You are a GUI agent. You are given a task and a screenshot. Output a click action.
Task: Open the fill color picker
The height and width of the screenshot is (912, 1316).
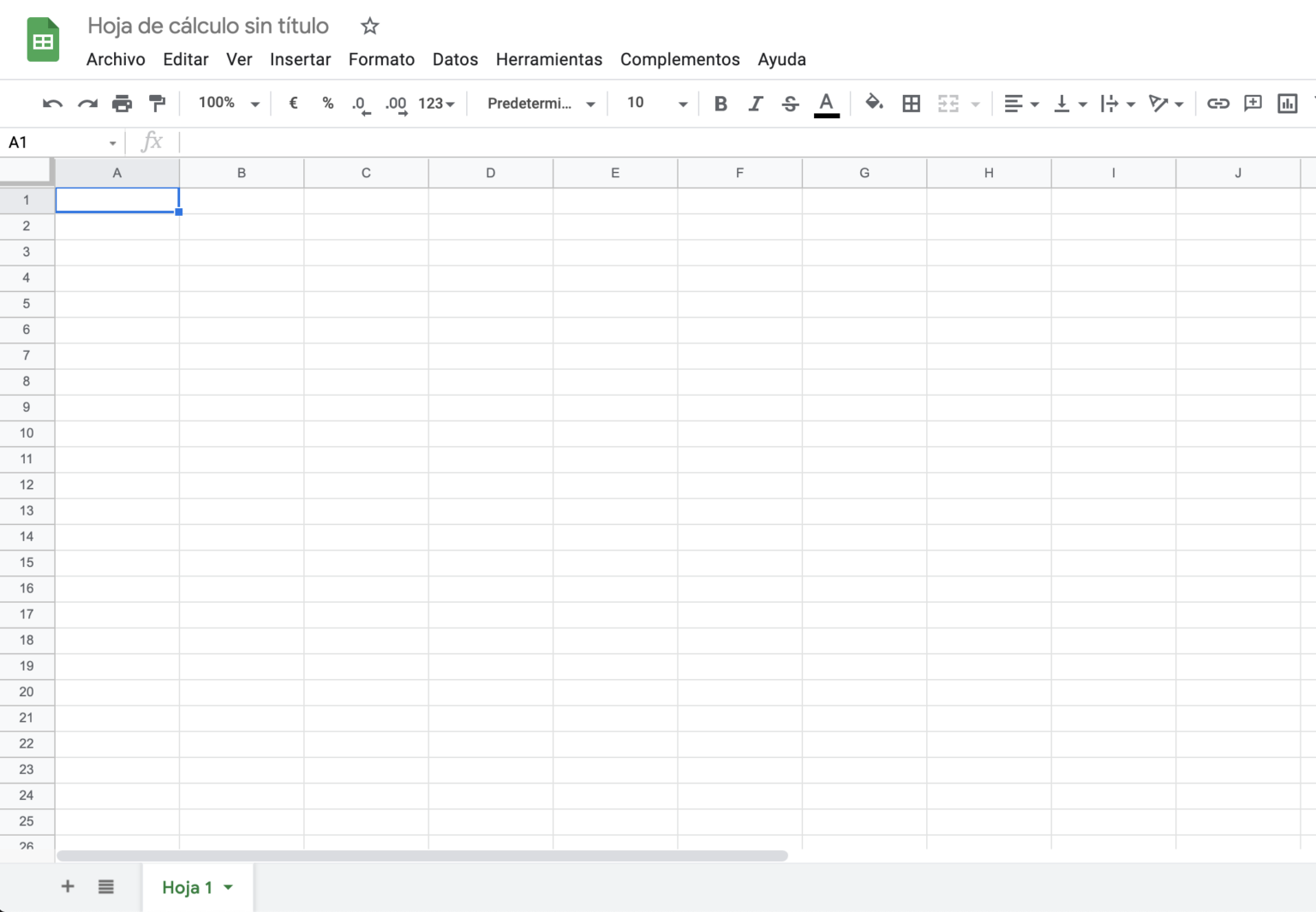tap(874, 103)
